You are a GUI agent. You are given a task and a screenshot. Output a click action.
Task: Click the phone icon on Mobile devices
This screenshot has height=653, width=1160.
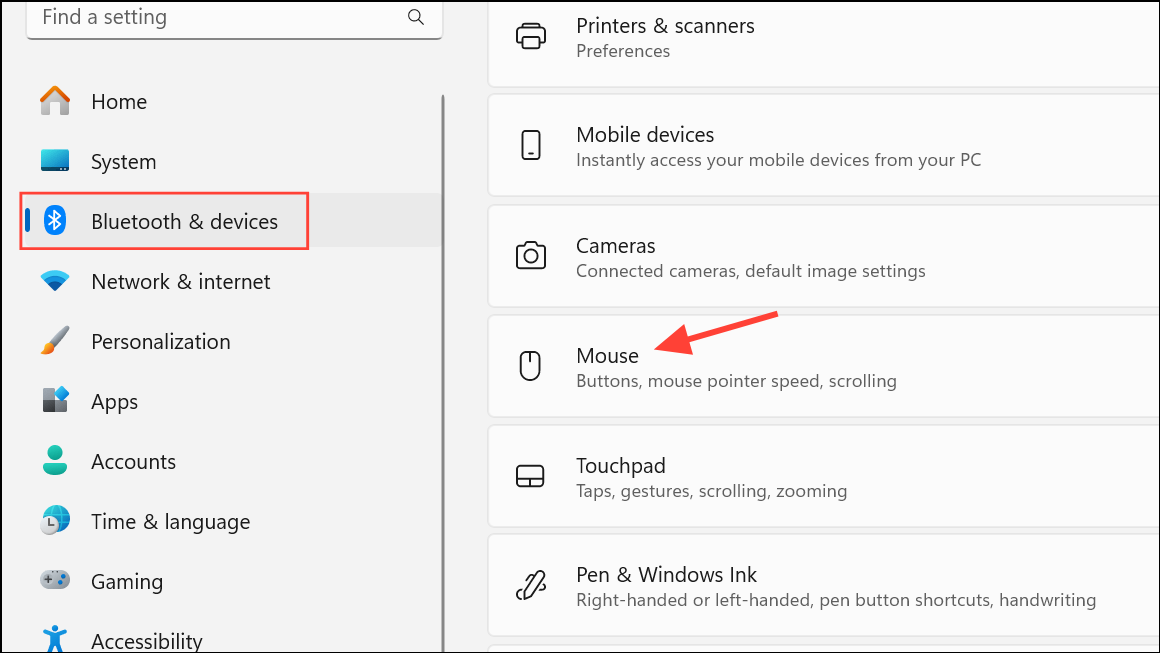click(531, 145)
